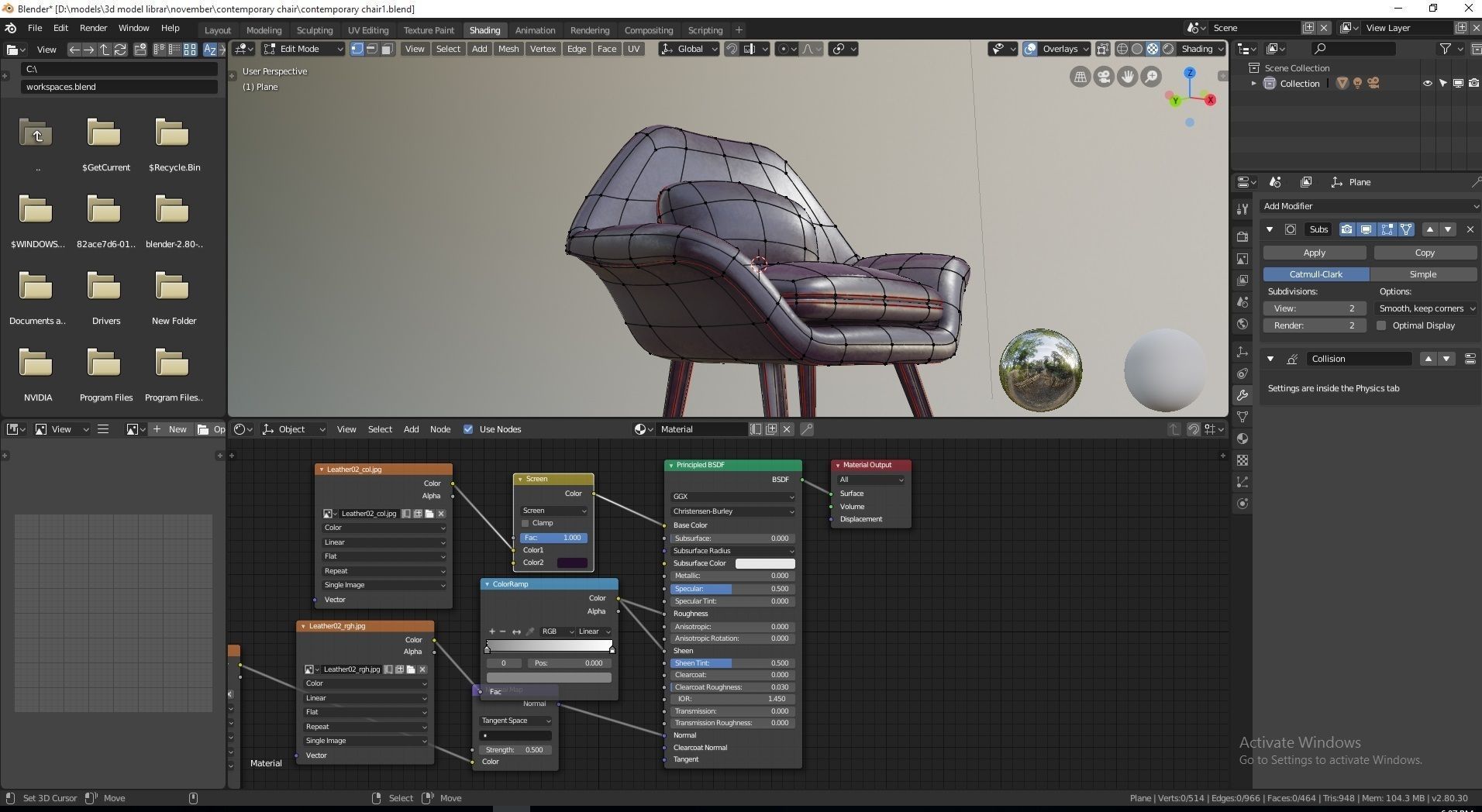The height and width of the screenshot is (812, 1482).
Task: Open the File menu
Action: [35, 28]
